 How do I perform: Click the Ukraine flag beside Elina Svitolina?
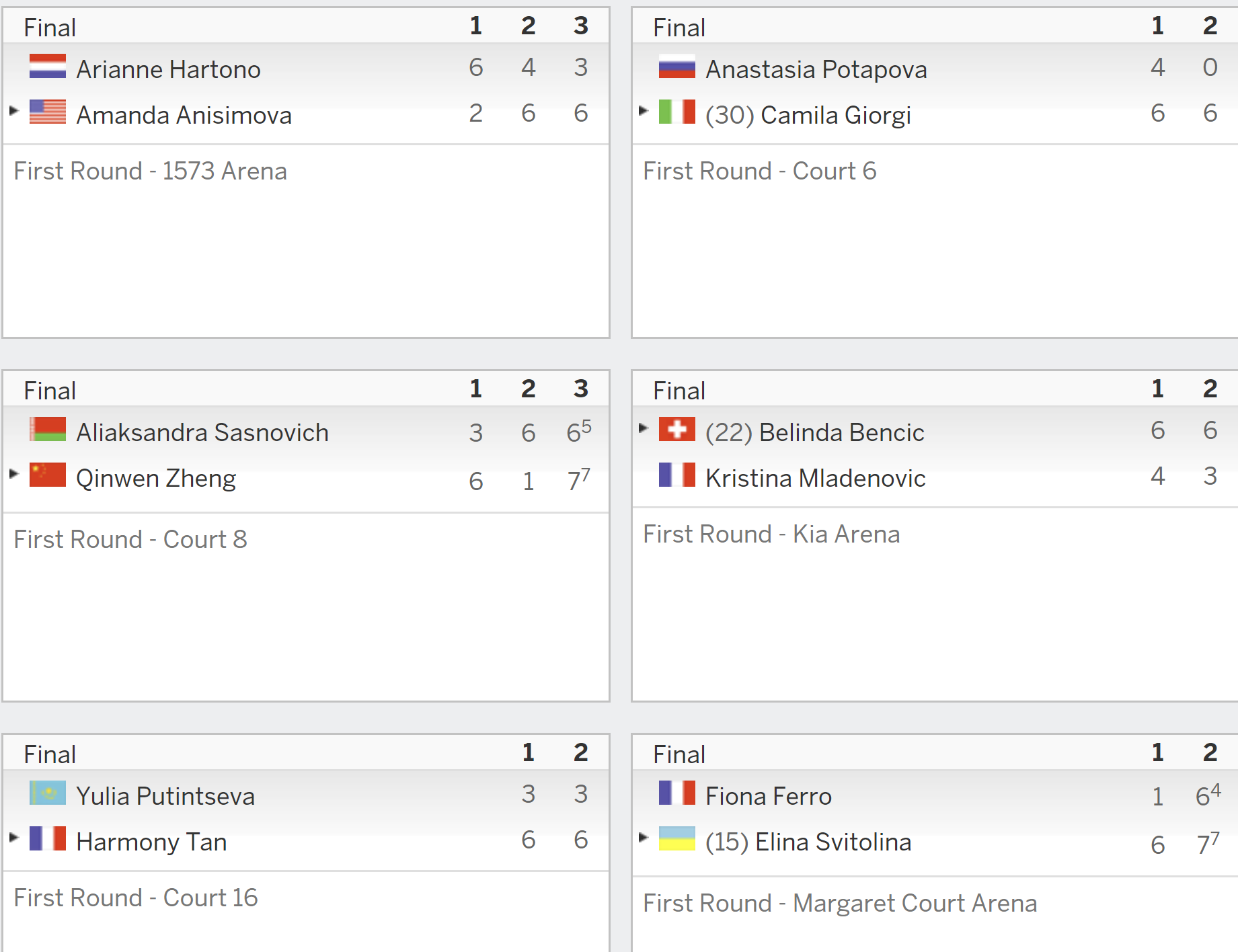[677, 838]
